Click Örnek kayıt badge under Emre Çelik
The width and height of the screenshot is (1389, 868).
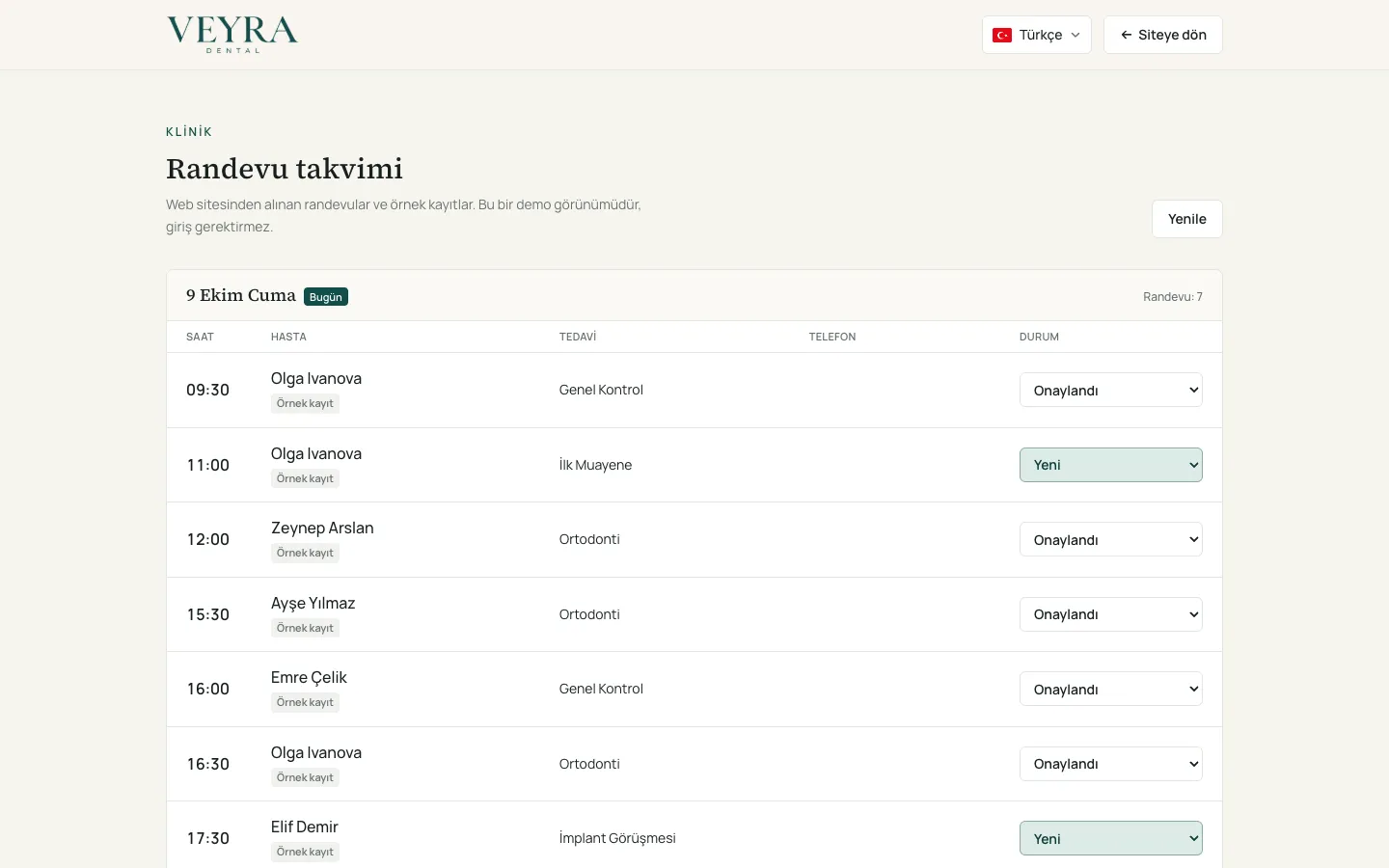(305, 702)
